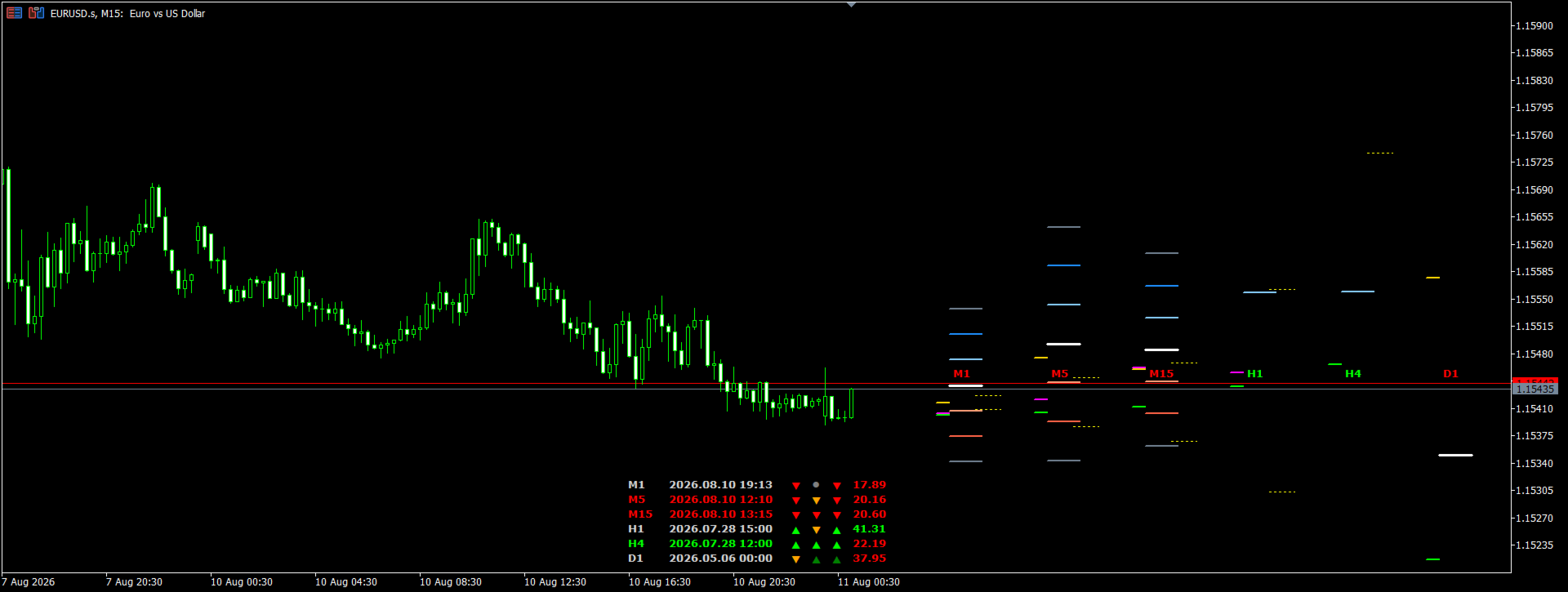Click the '10 Aug 04:30' time axis label
Image resolution: width=1568 pixels, height=592 pixels.
click(x=346, y=582)
